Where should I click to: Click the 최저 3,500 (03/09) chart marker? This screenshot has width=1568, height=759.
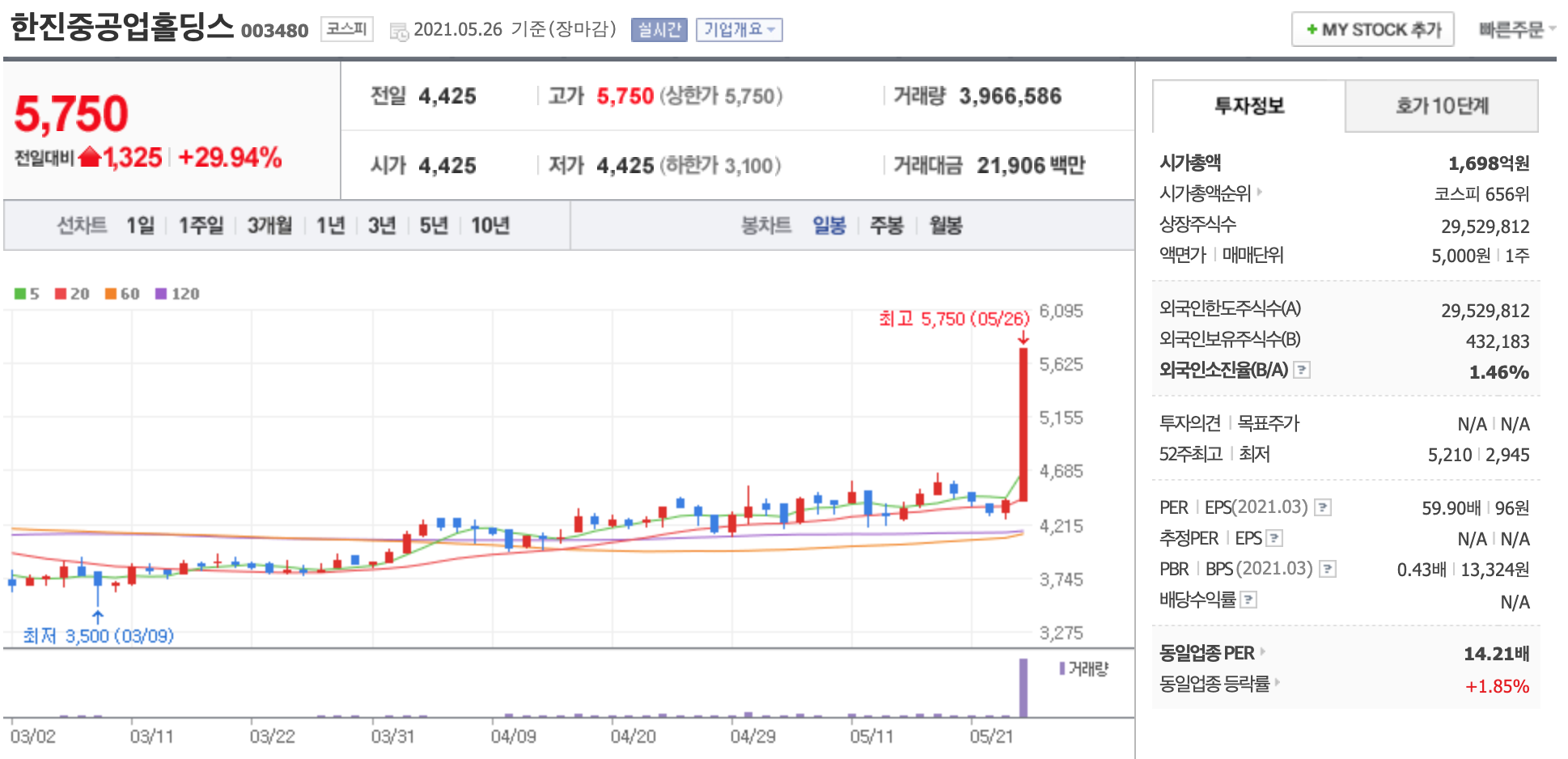[x=98, y=636]
